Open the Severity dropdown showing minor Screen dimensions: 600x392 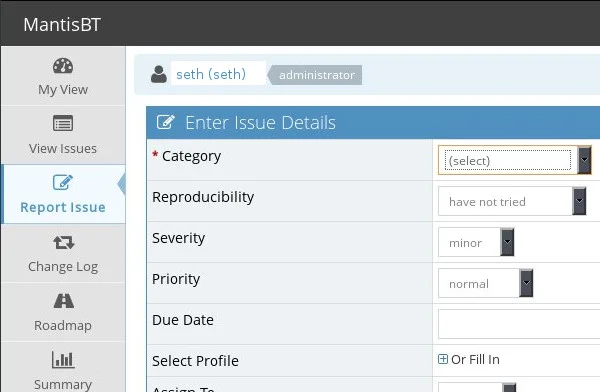click(476, 242)
